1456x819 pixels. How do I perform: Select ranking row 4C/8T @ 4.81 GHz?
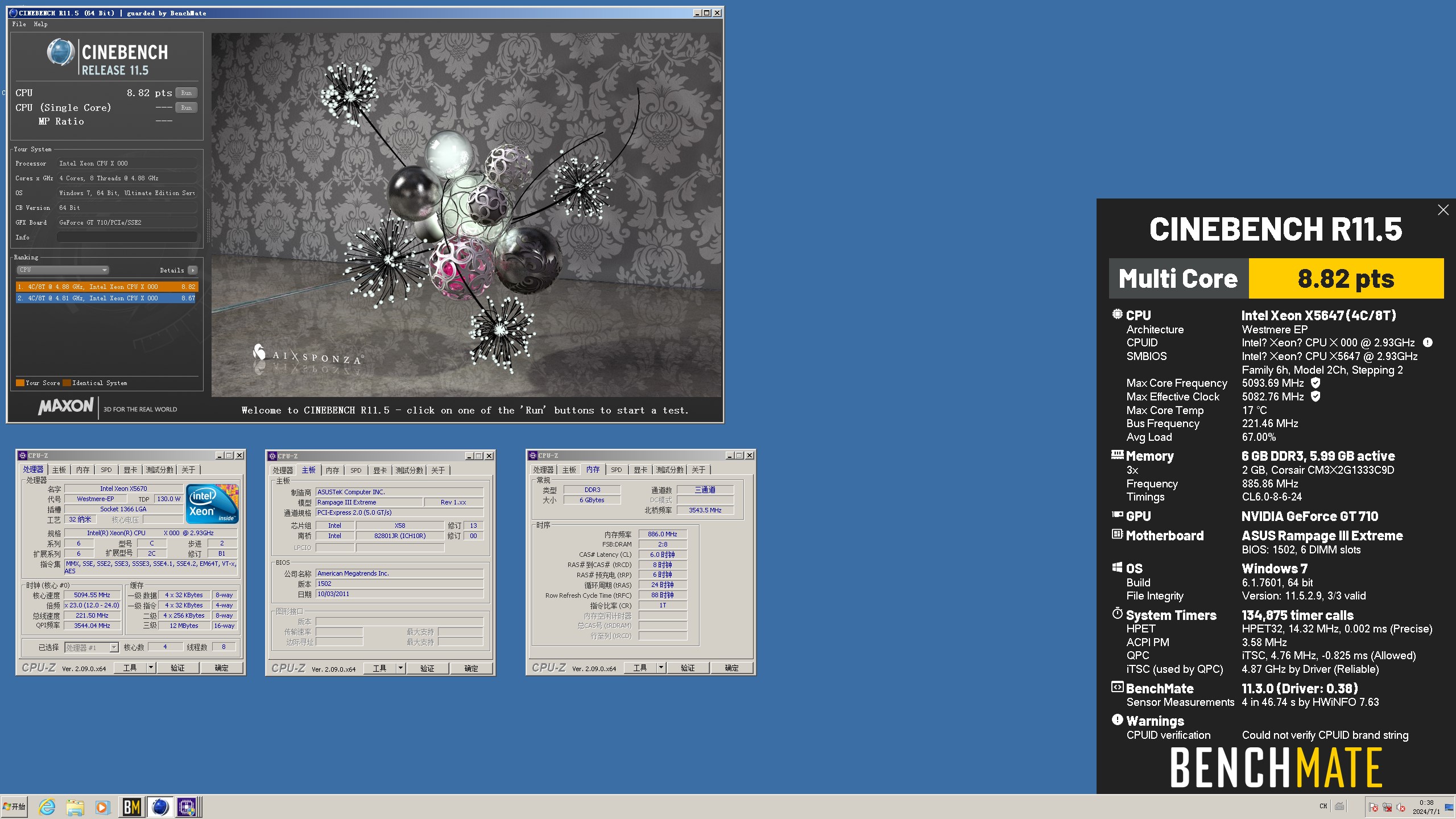(x=106, y=298)
